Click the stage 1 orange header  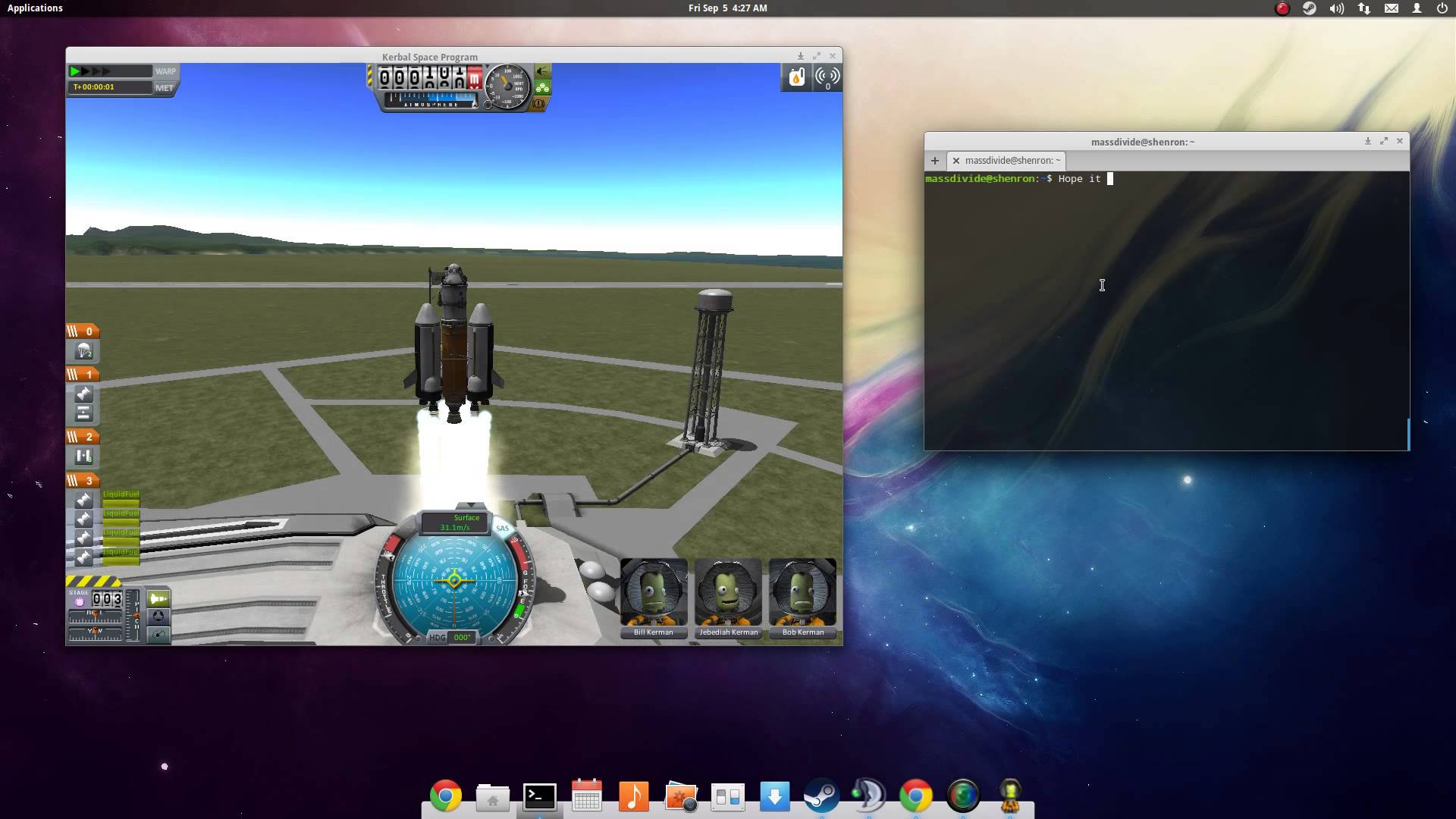point(83,375)
